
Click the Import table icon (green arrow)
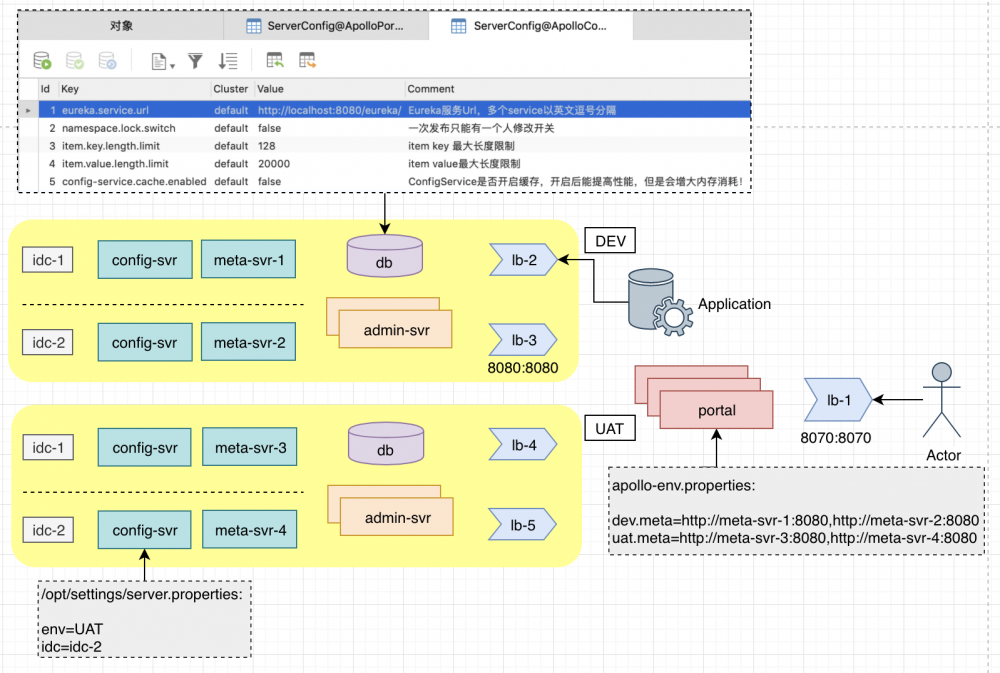pyautogui.click(x=274, y=60)
